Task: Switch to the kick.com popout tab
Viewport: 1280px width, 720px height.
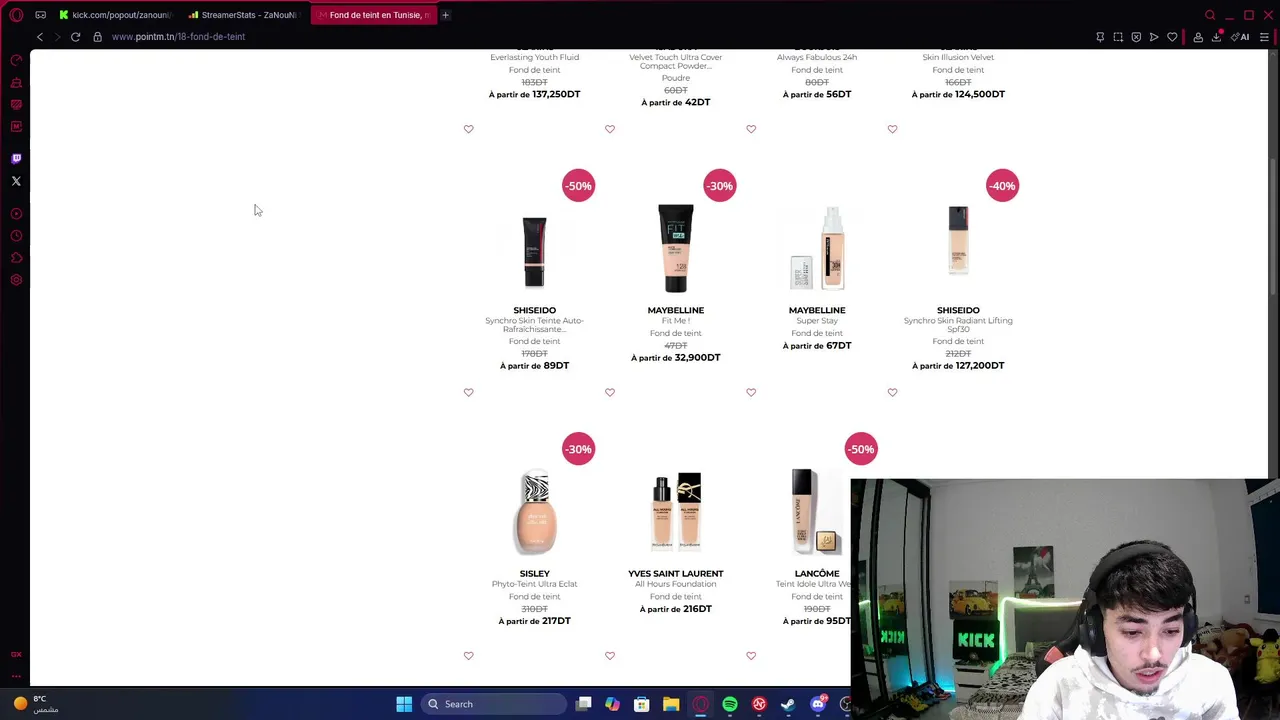Action: [x=115, y=15]
